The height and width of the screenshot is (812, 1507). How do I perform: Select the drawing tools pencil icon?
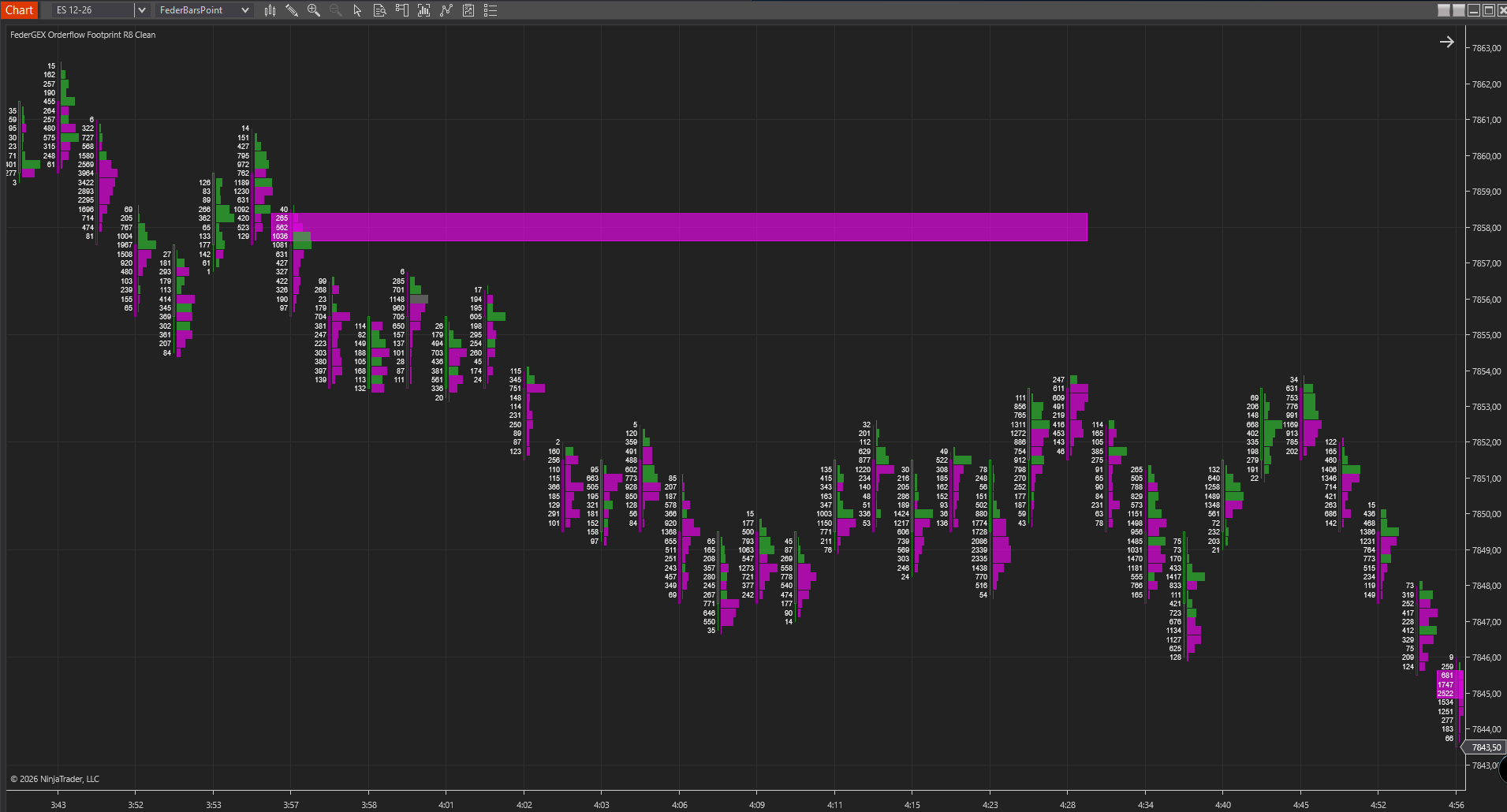(x=292, y=10)
